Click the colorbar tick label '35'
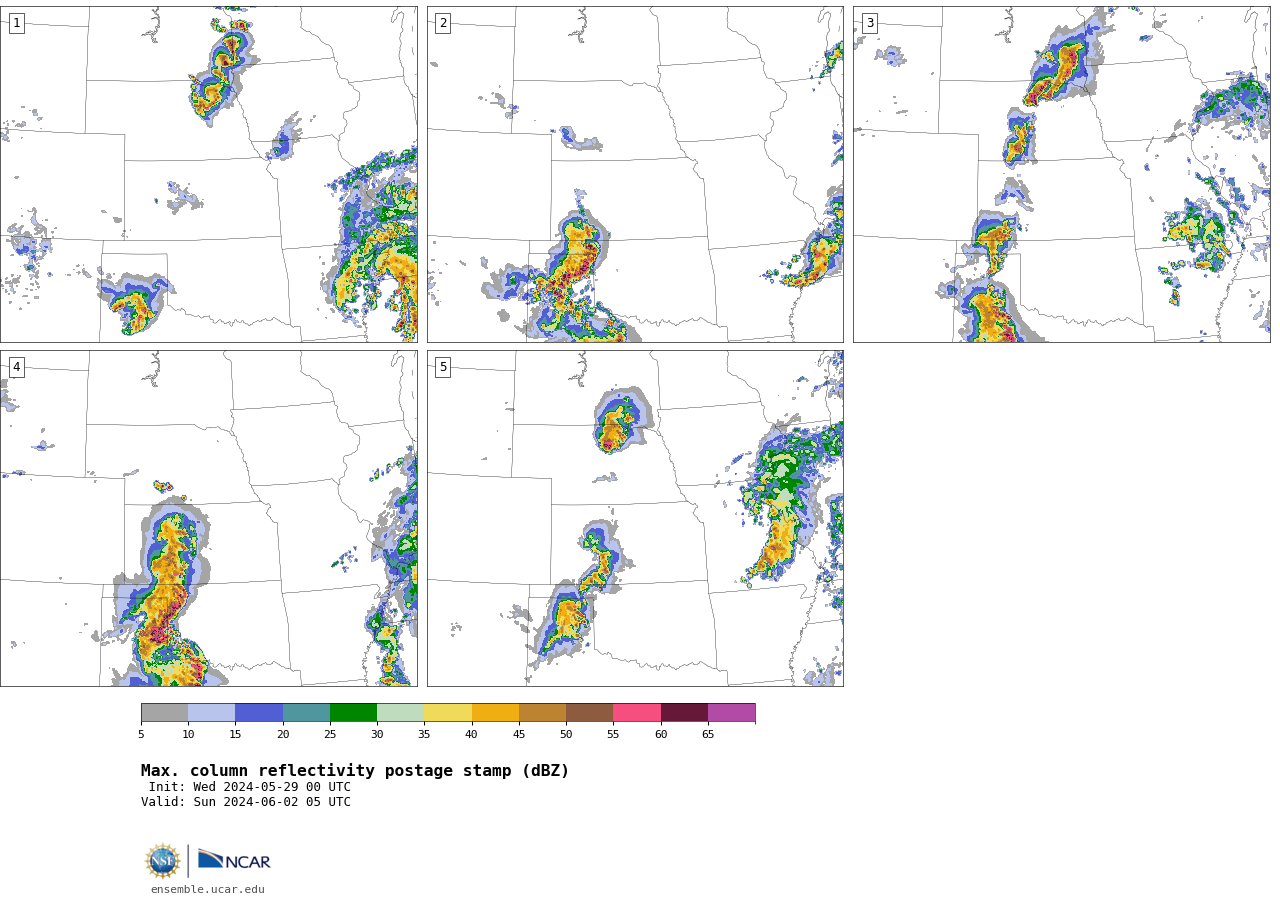 pyautogui.click(x=424, y=734)
